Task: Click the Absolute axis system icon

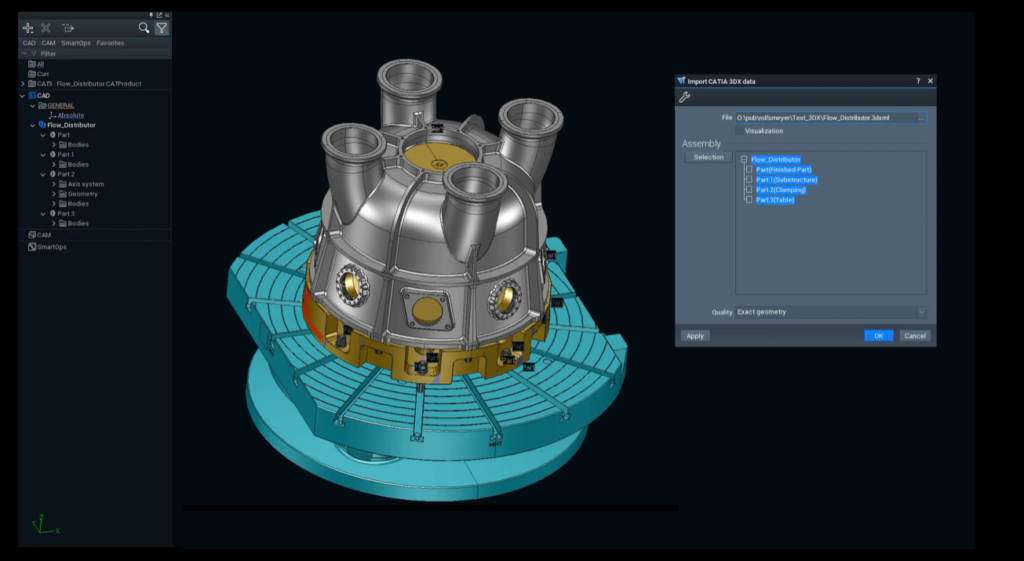Action: 52,115
